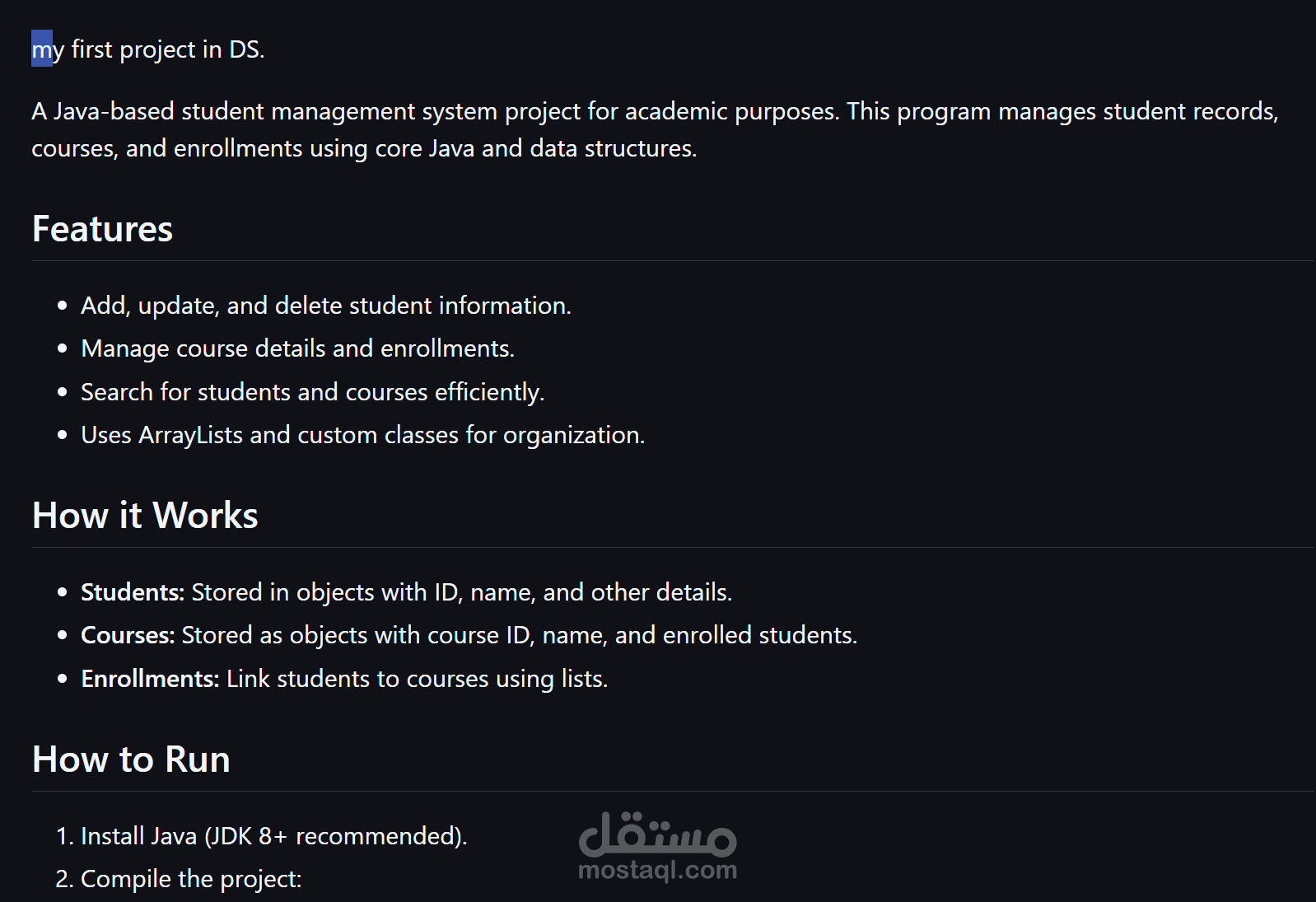The image size is (1316, 902).
Task: Click the "Search for students and courses" bullet
Action: (x=312, y=392)
